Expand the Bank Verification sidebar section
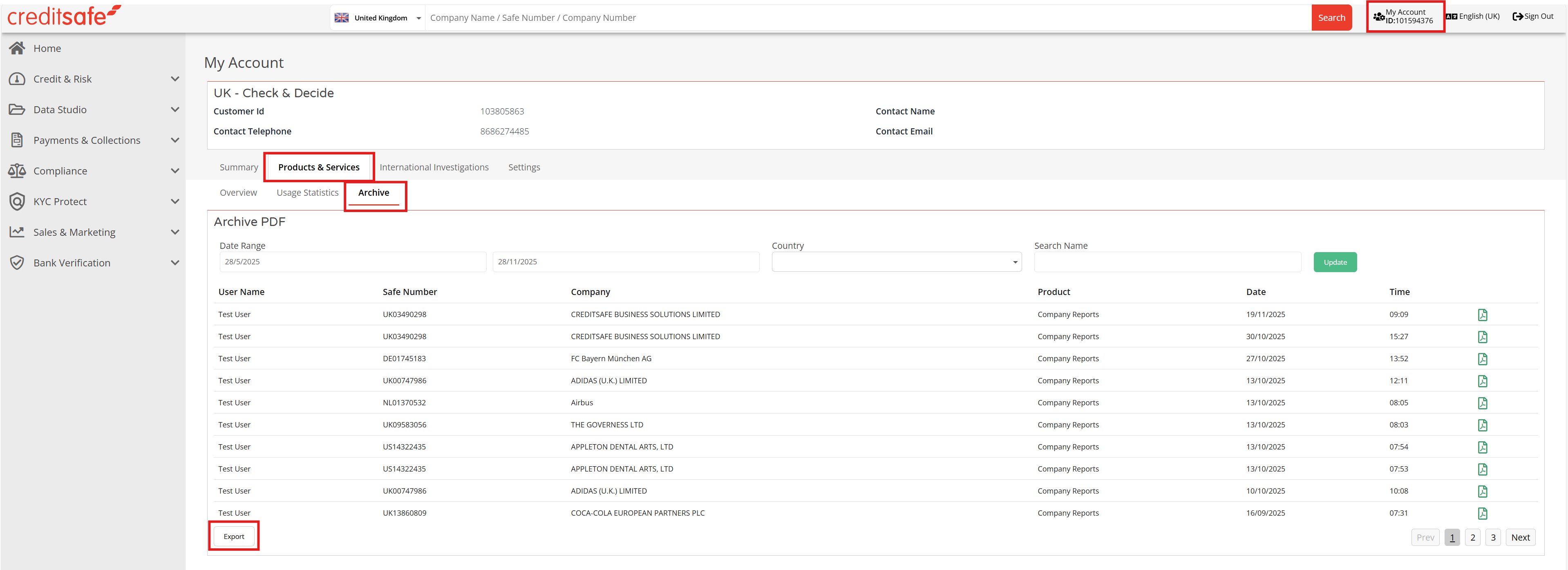Screen dimensions: 1568x570 pos(174,263)
